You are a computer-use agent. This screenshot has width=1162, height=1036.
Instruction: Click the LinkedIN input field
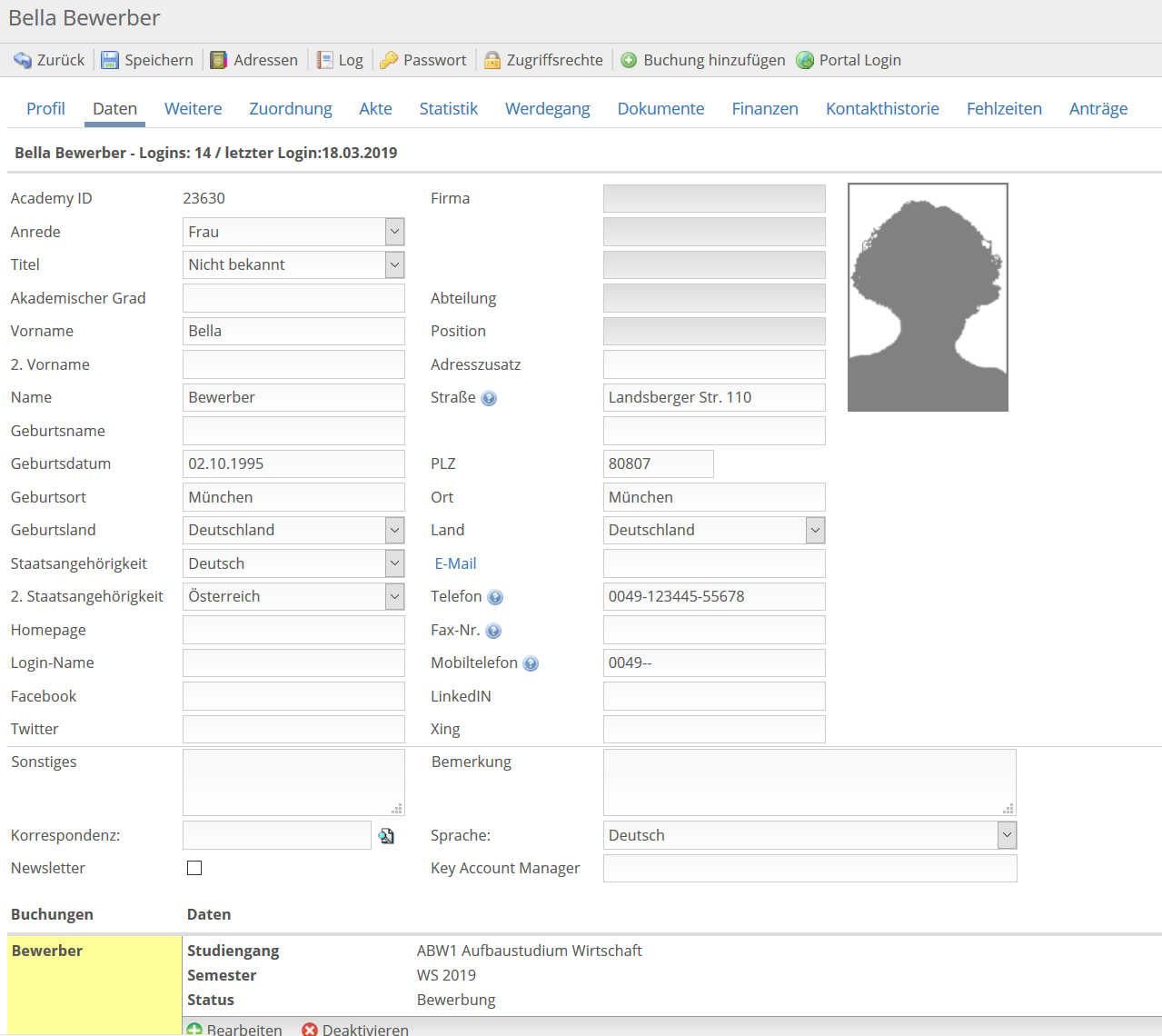point(714,696)
